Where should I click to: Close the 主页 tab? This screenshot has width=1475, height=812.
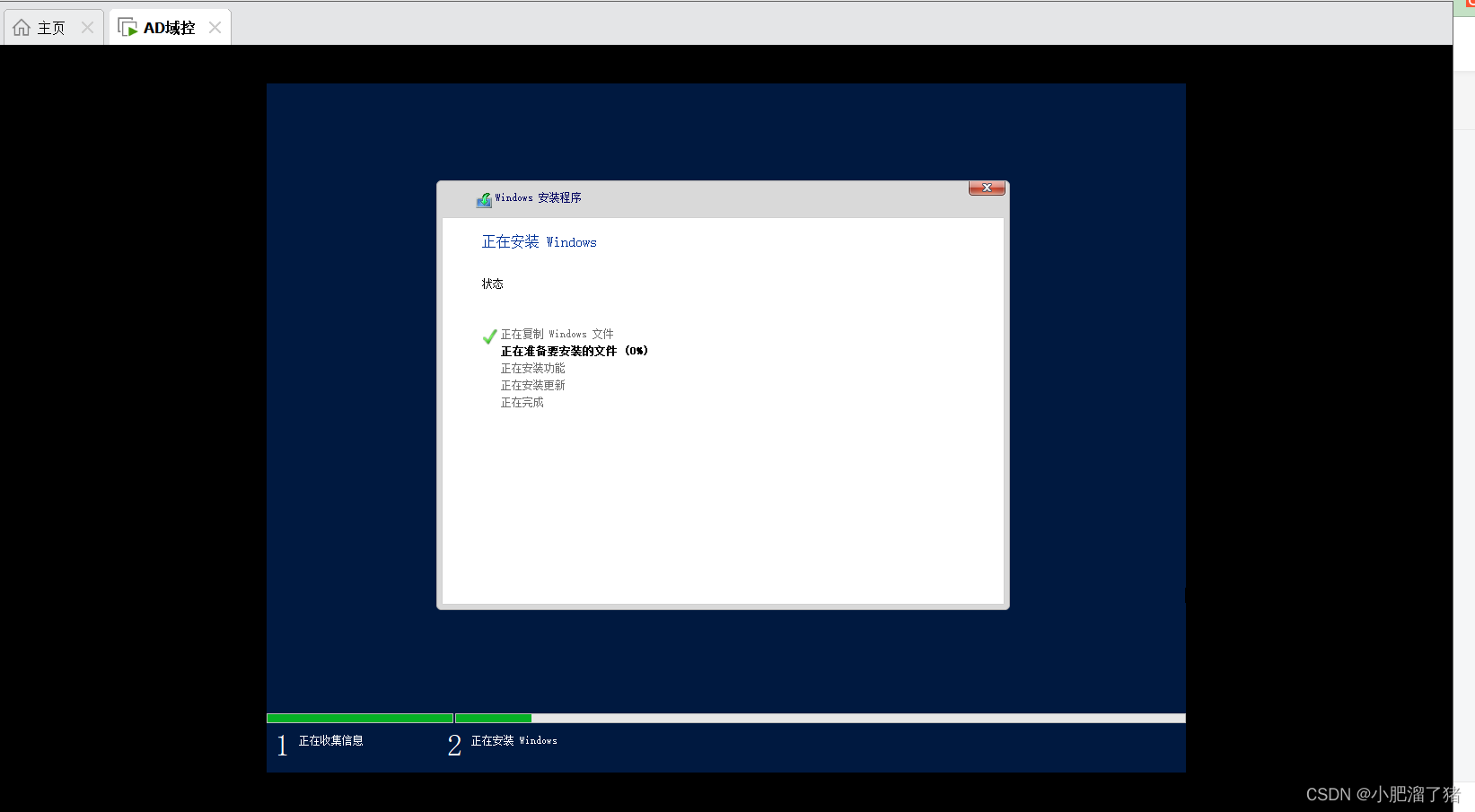click(x=87, y=28)
